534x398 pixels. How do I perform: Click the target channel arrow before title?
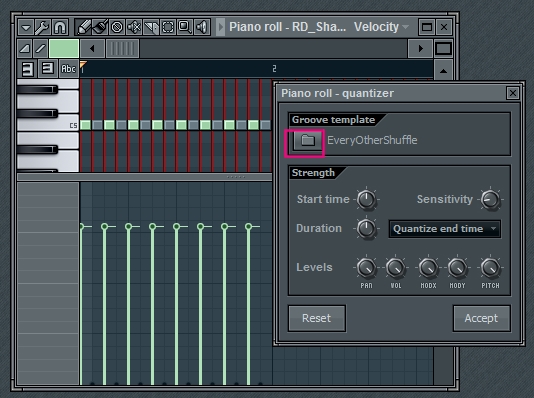tap(221, 27)
